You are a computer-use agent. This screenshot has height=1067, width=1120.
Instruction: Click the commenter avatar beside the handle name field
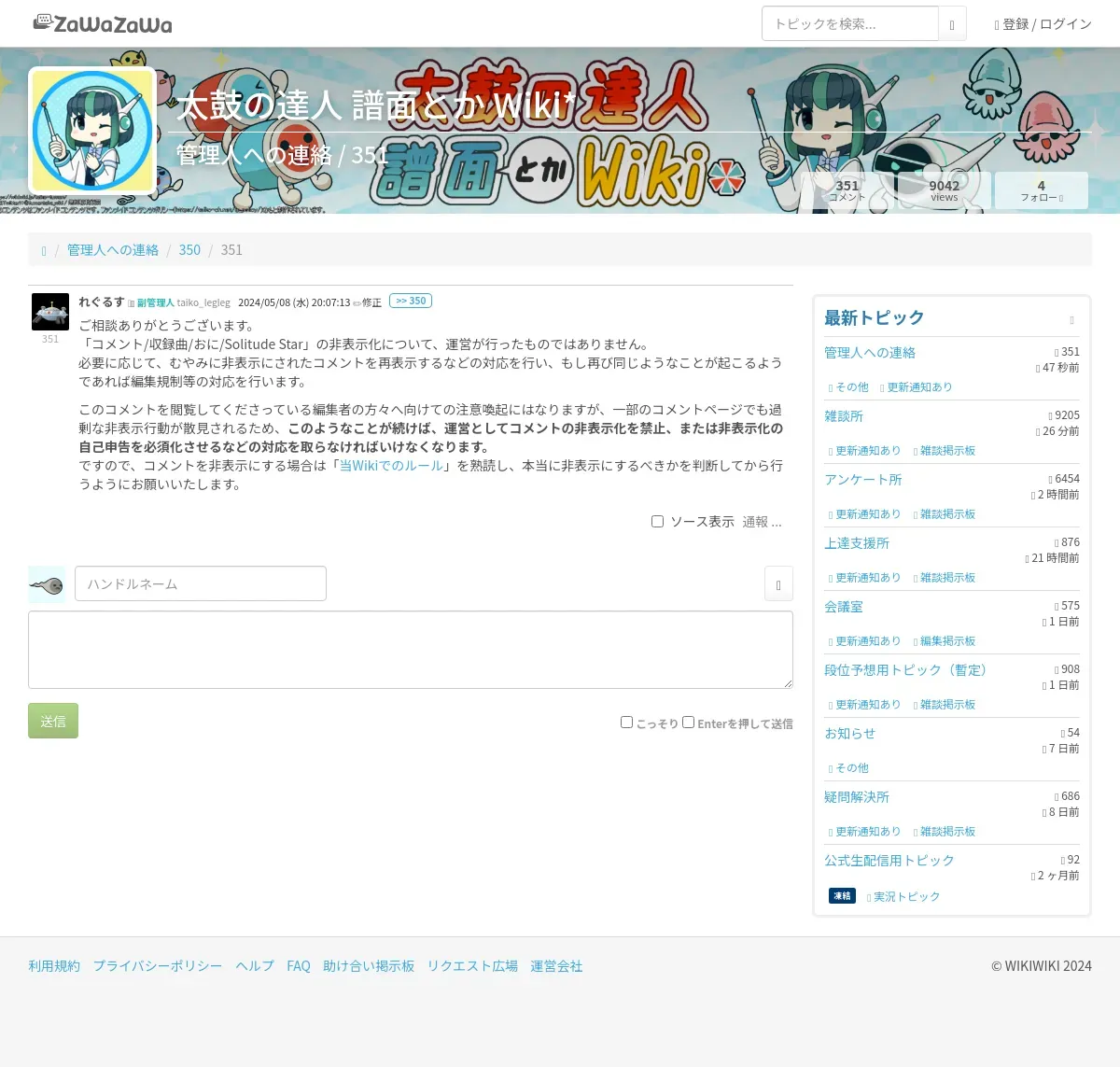(x=47, y=584)
